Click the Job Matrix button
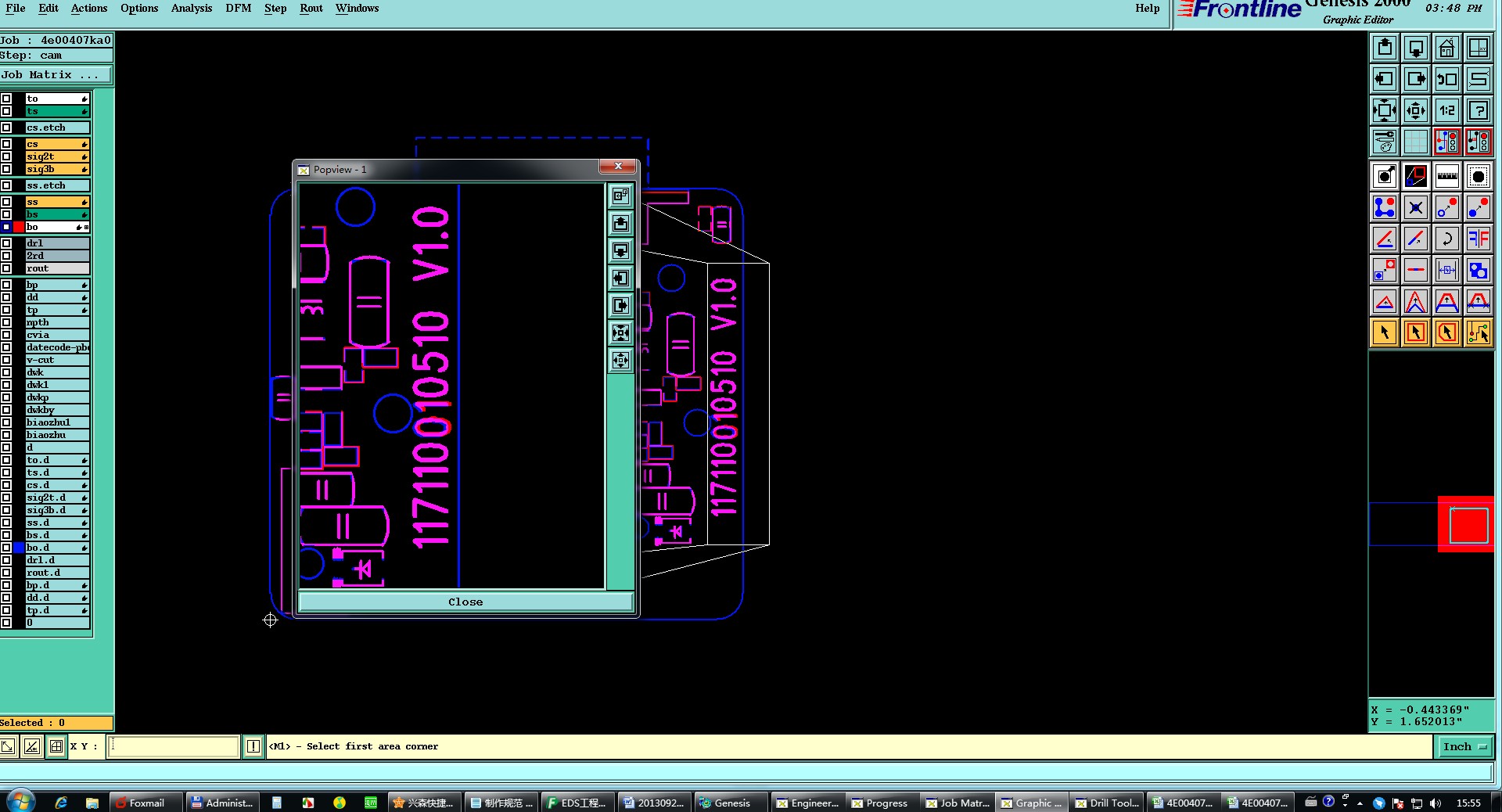 point(56,75)
